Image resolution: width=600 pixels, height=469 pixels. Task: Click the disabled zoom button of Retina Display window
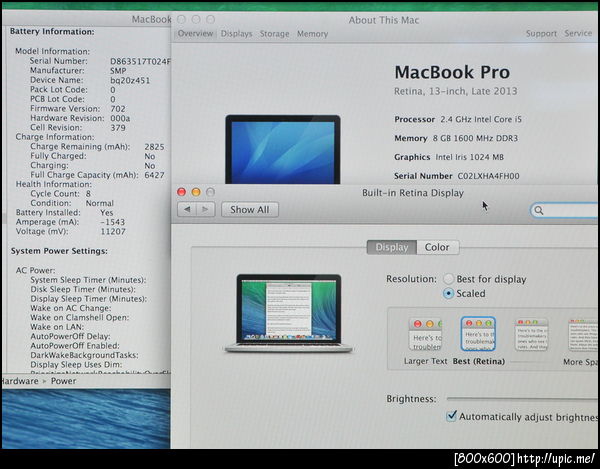[210, 192]
